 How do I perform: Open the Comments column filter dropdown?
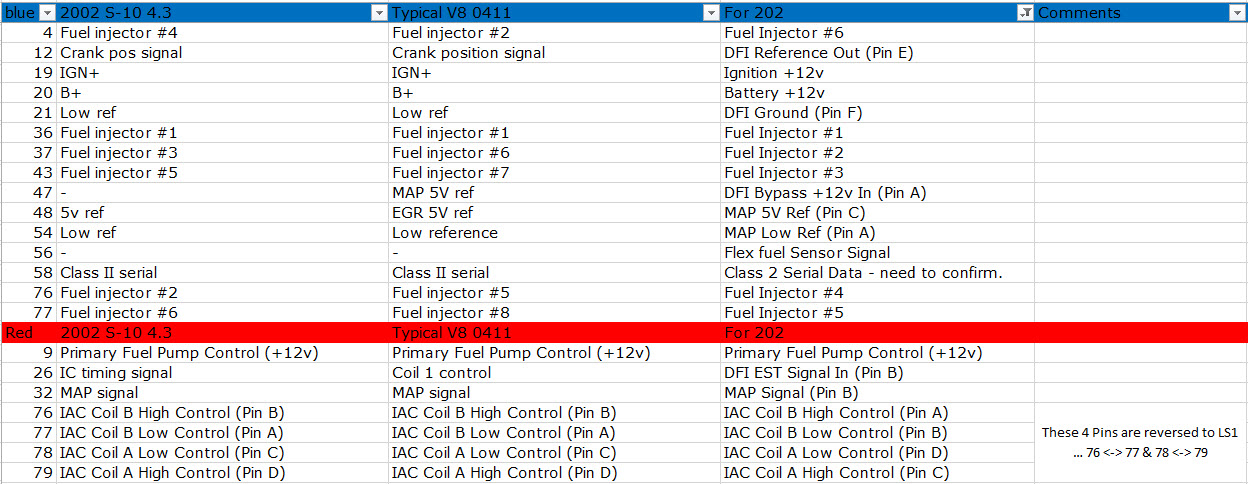click(x=1237, y=13)
